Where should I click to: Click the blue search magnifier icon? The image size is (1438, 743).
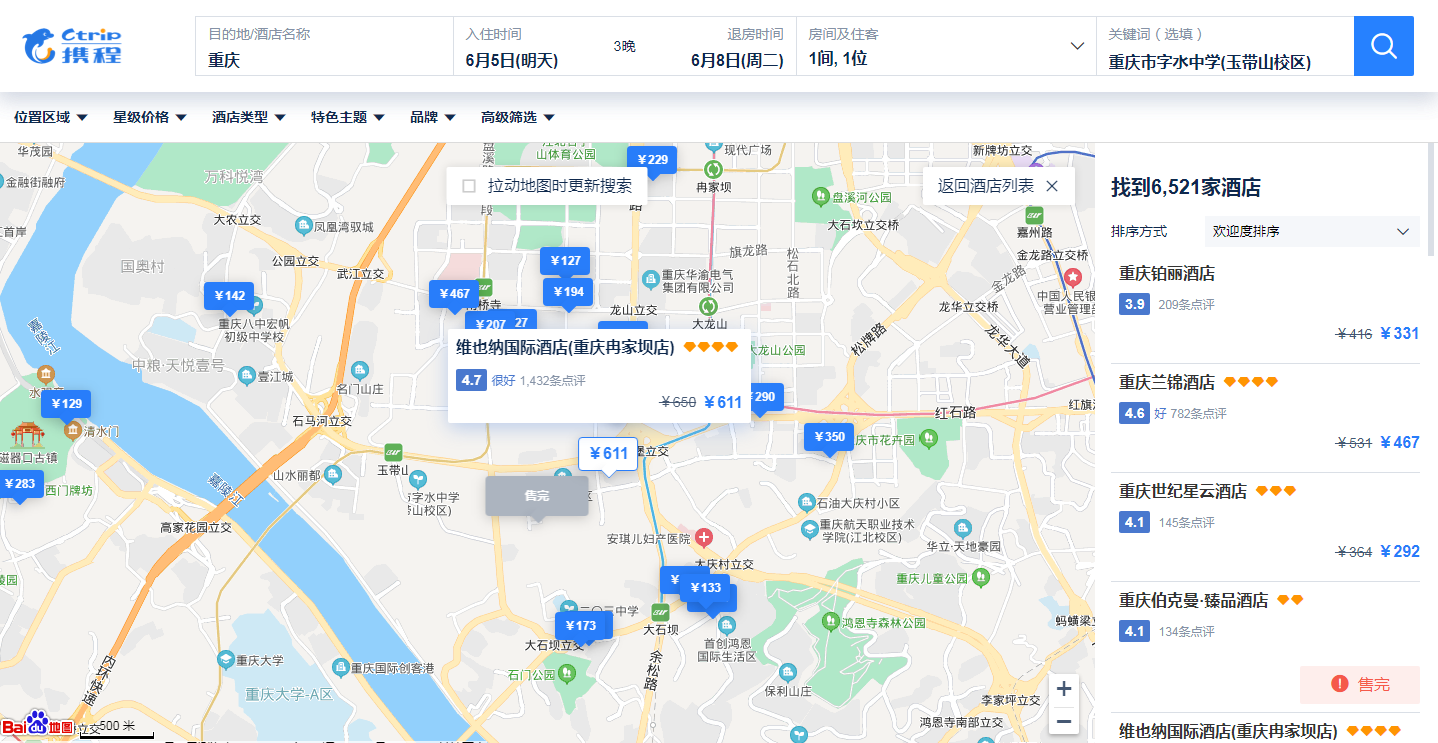click(x=1384, y=45)
